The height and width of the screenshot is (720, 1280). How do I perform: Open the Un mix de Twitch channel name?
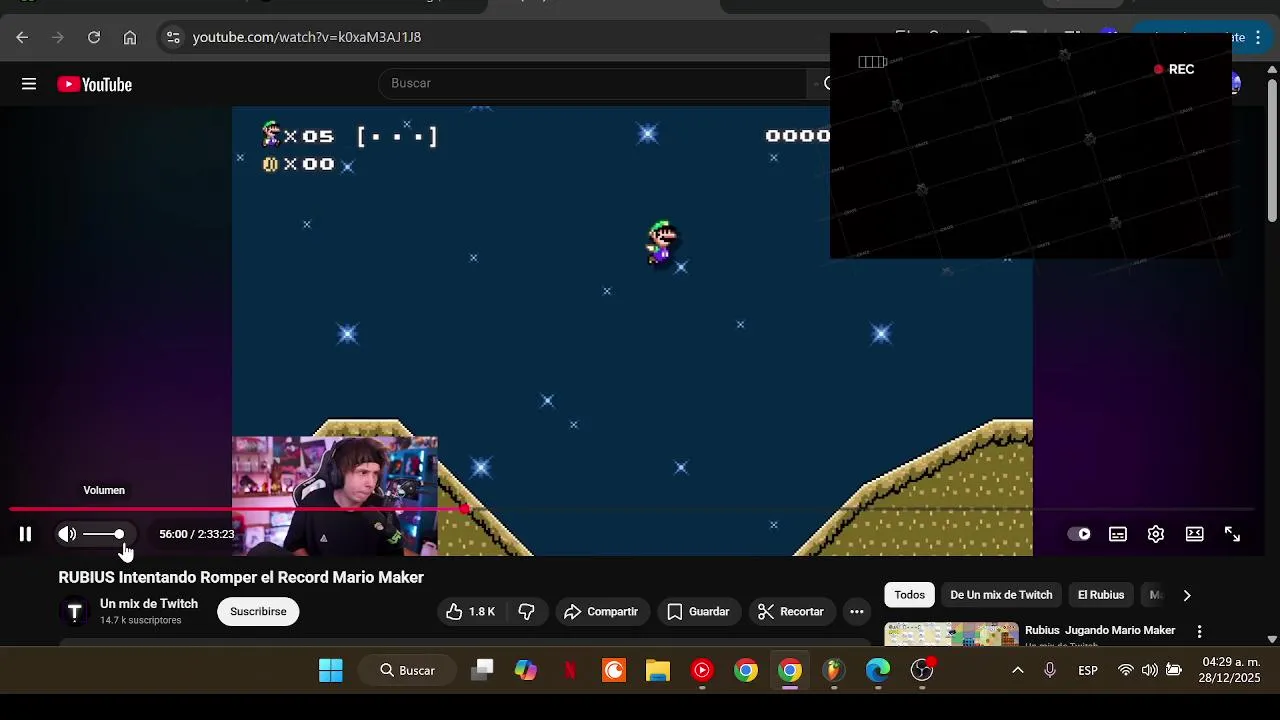click(x=149, y=604)
